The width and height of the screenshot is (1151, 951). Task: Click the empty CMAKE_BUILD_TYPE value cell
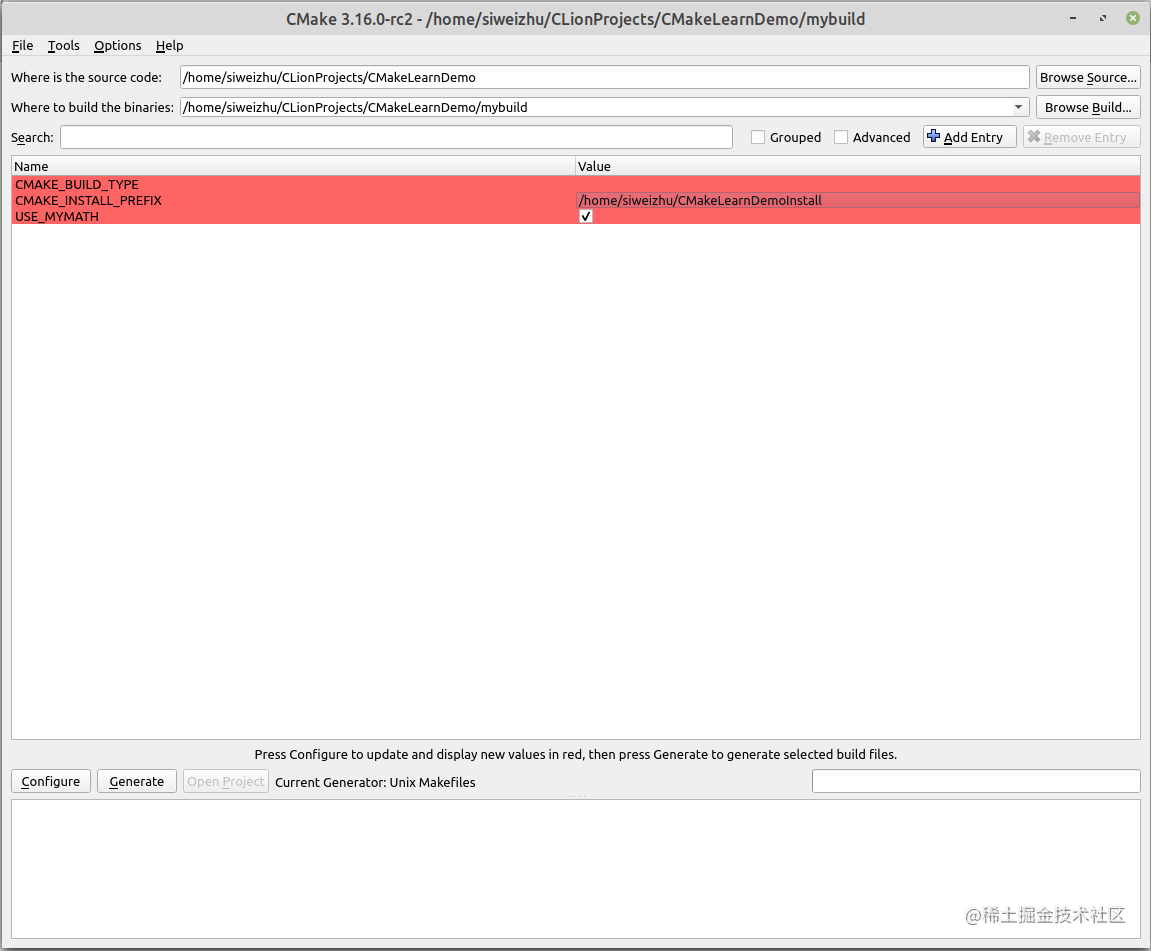pyautogui.click(x=857, y=184)
